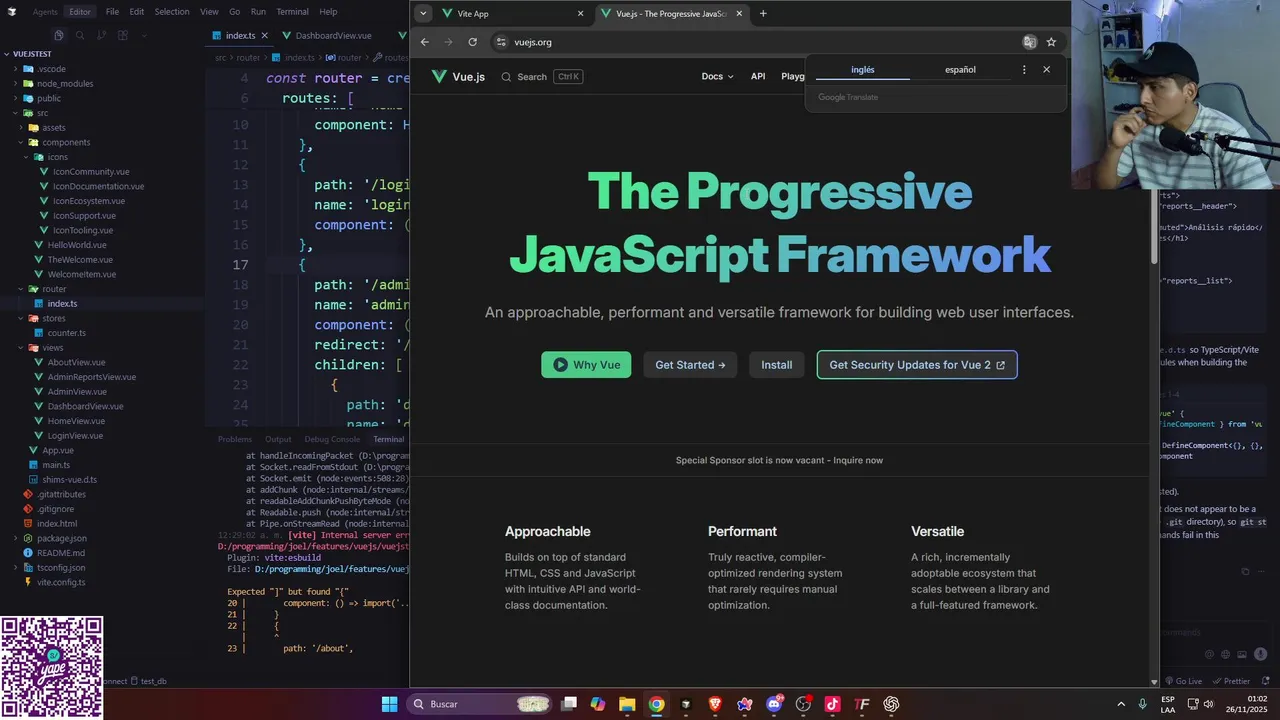This screenshot has width=1280, height=720.
Task: Open Task View on taskbar
Action: (x=569, y=704)
